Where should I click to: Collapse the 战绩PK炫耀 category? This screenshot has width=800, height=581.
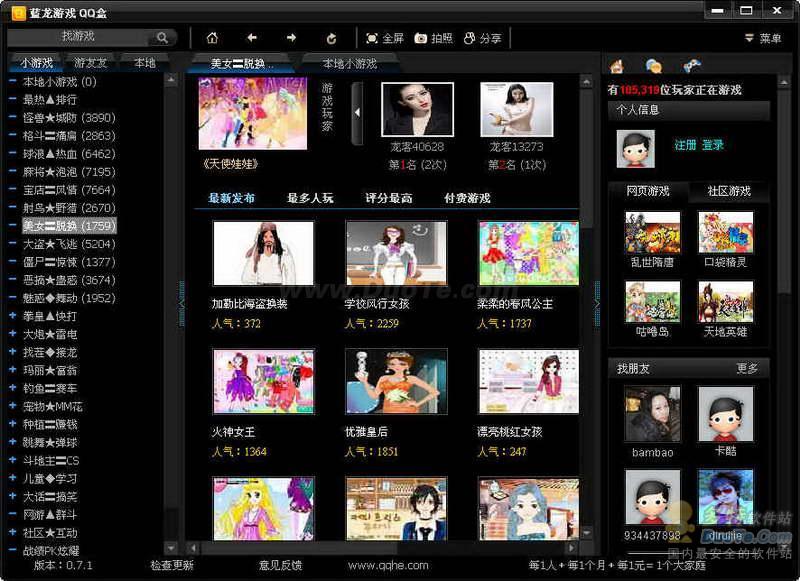click(x=13, y=550)
